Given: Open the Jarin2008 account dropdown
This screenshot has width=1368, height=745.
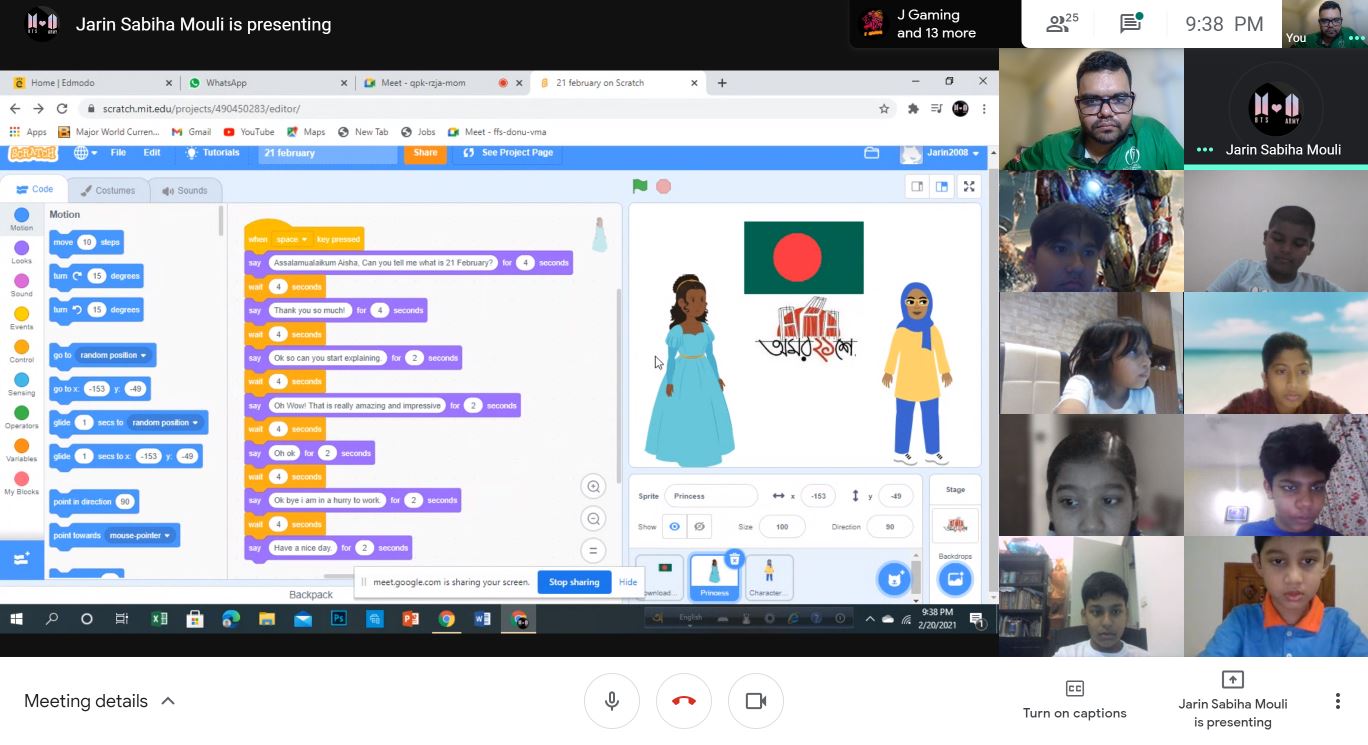Looking at the screenshot, I should point(941,153).
